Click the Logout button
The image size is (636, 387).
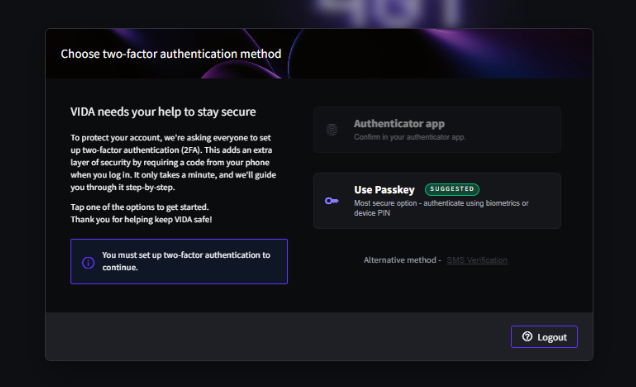(544, 337)
